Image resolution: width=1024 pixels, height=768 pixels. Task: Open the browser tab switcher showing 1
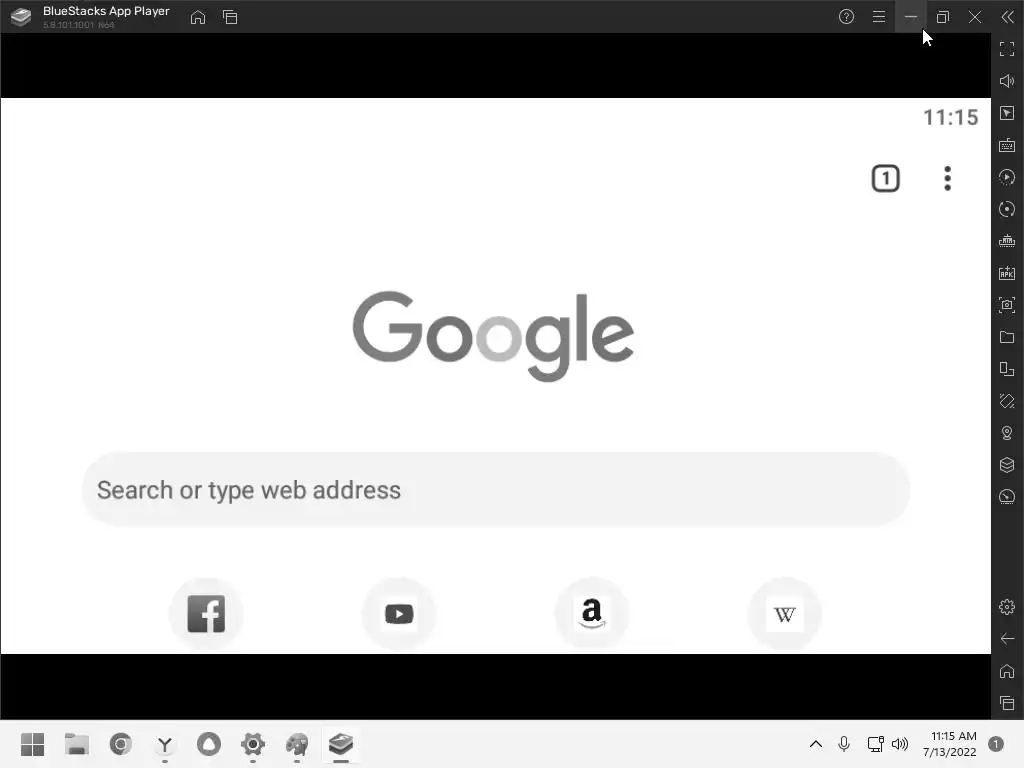[x=886, y=178]
